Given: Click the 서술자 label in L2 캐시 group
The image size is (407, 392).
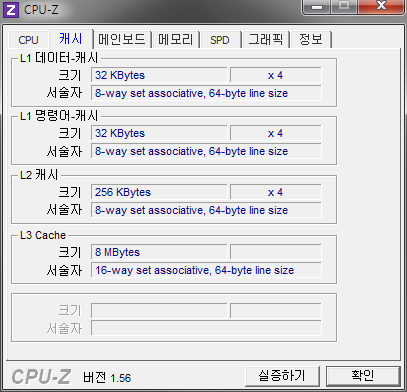Looking at the screenshot, I should coord(64,210).
